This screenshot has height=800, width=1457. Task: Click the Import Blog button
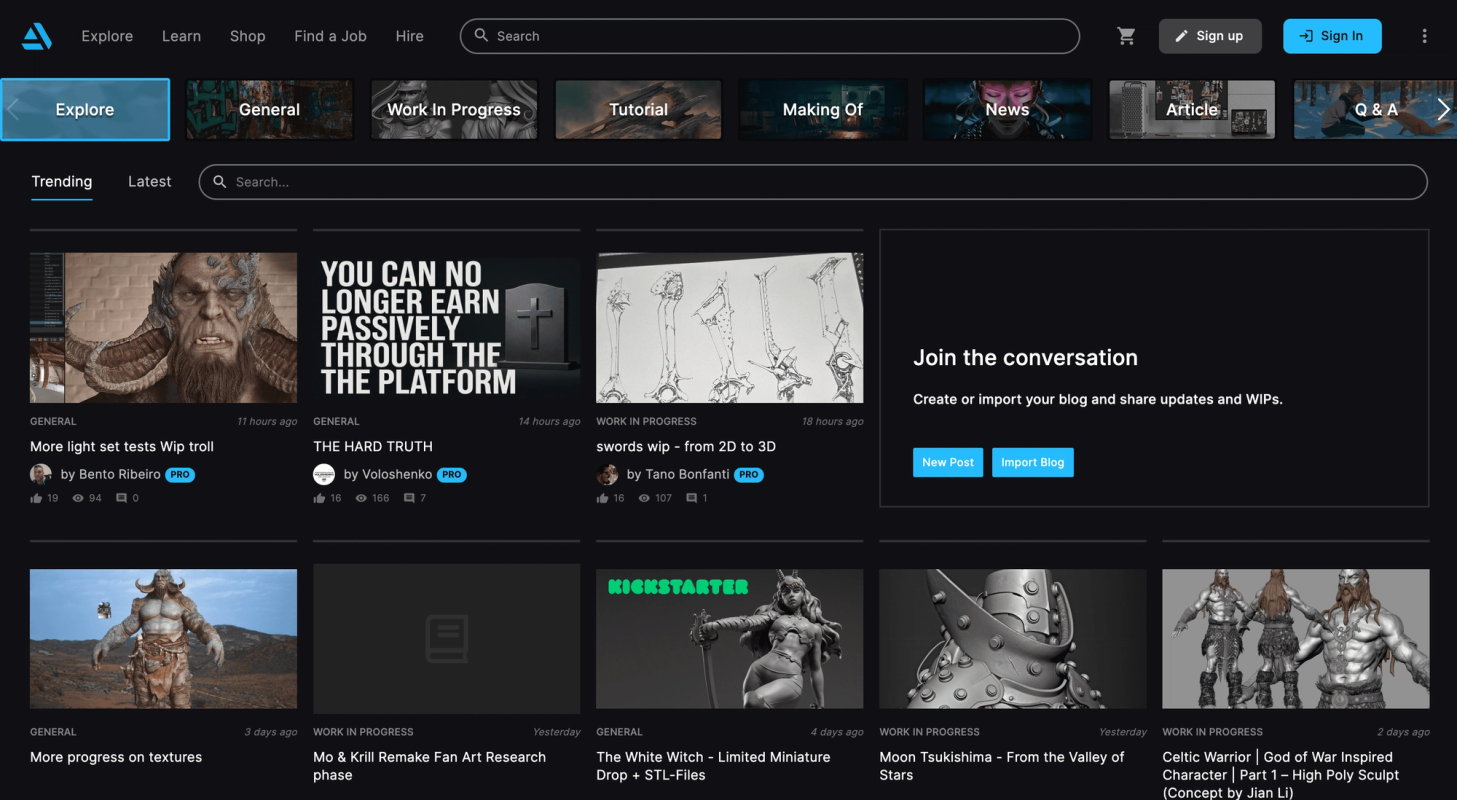(1033, 462)
